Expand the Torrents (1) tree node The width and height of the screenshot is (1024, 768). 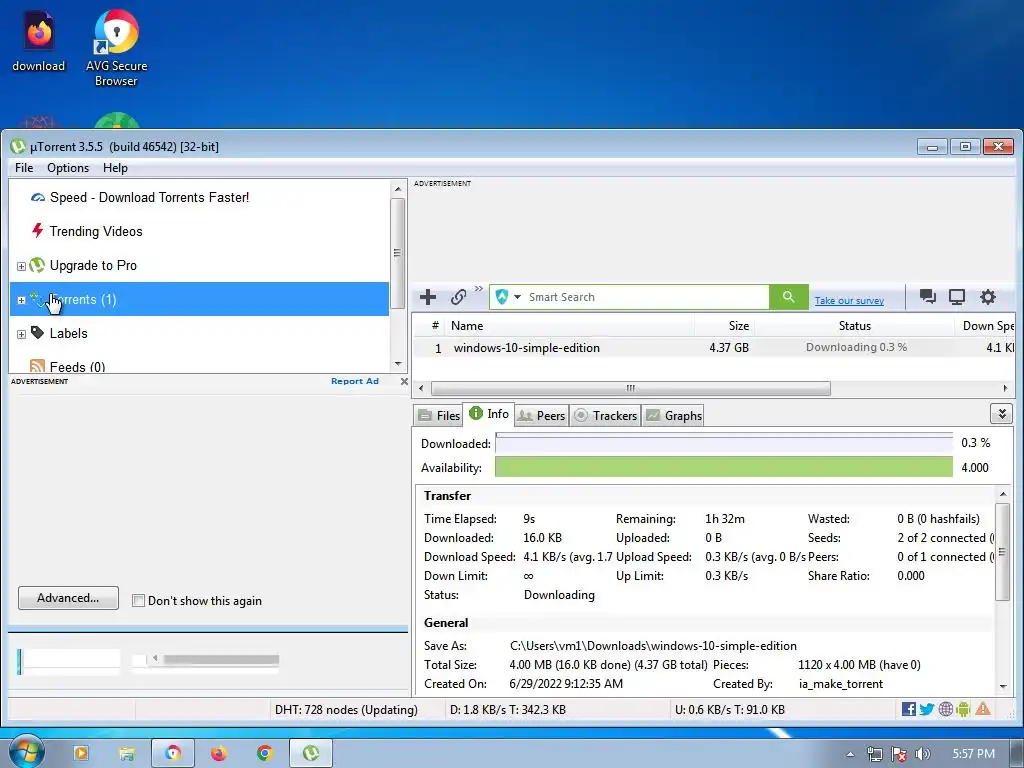[21, 300]
